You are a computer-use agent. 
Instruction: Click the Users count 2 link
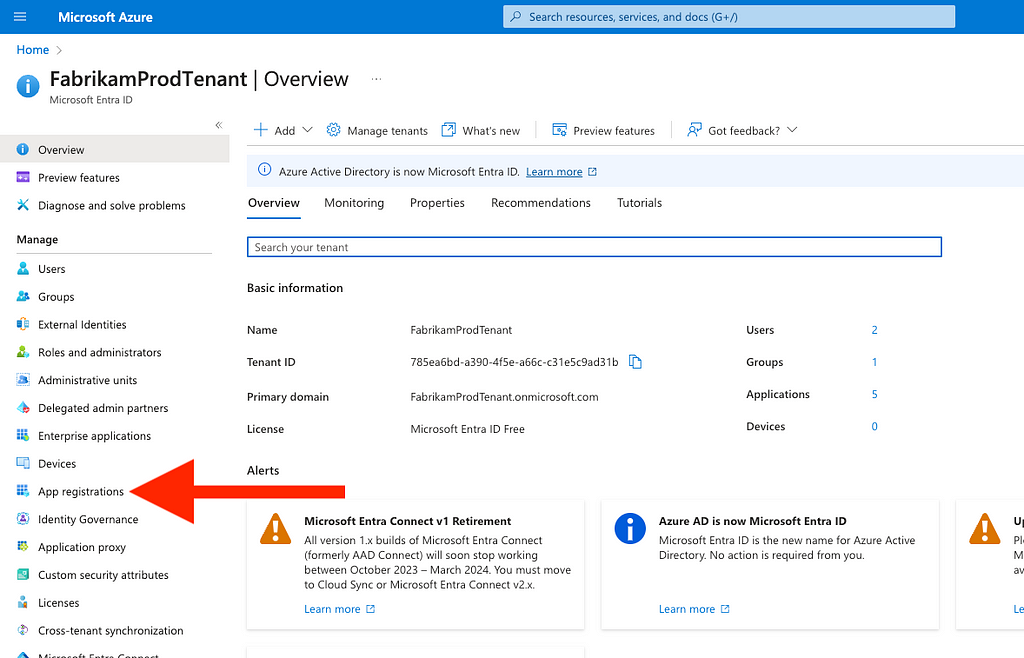click(x=874, y=330)
